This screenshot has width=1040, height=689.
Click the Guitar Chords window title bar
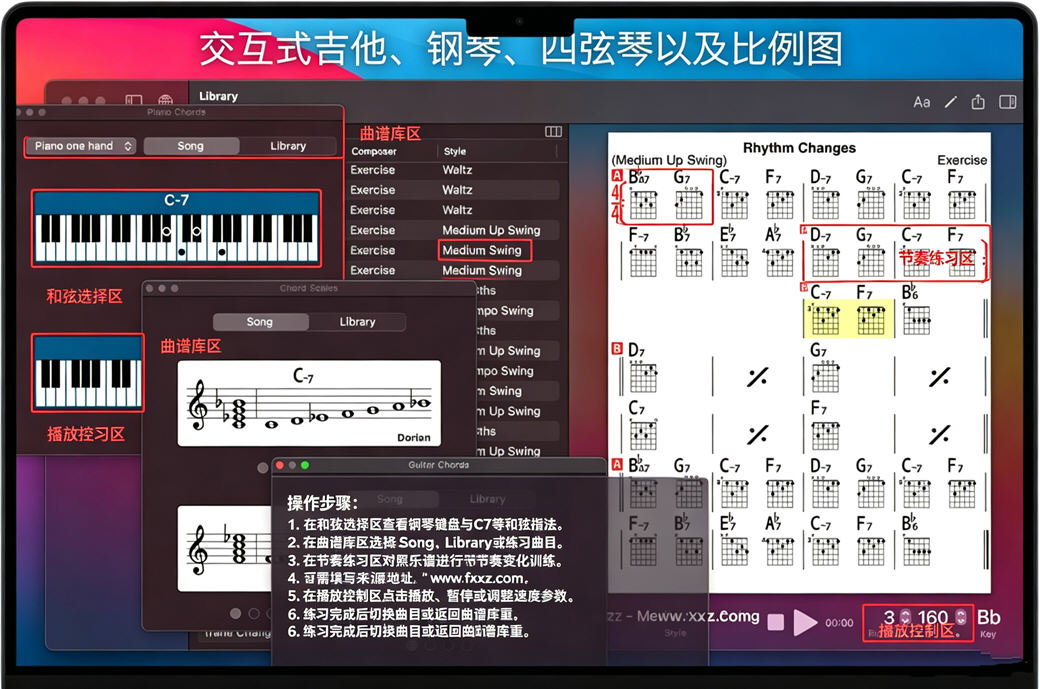[x=438, y=465]
